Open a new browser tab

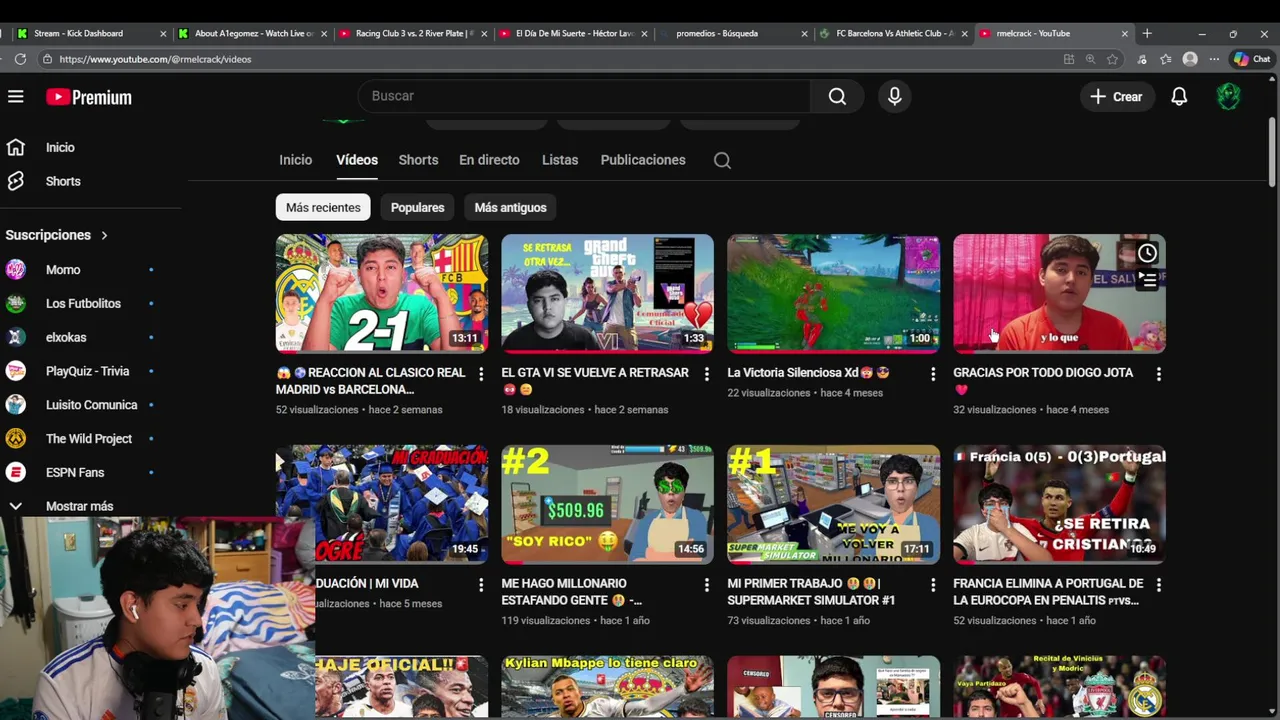(1147, 33)
